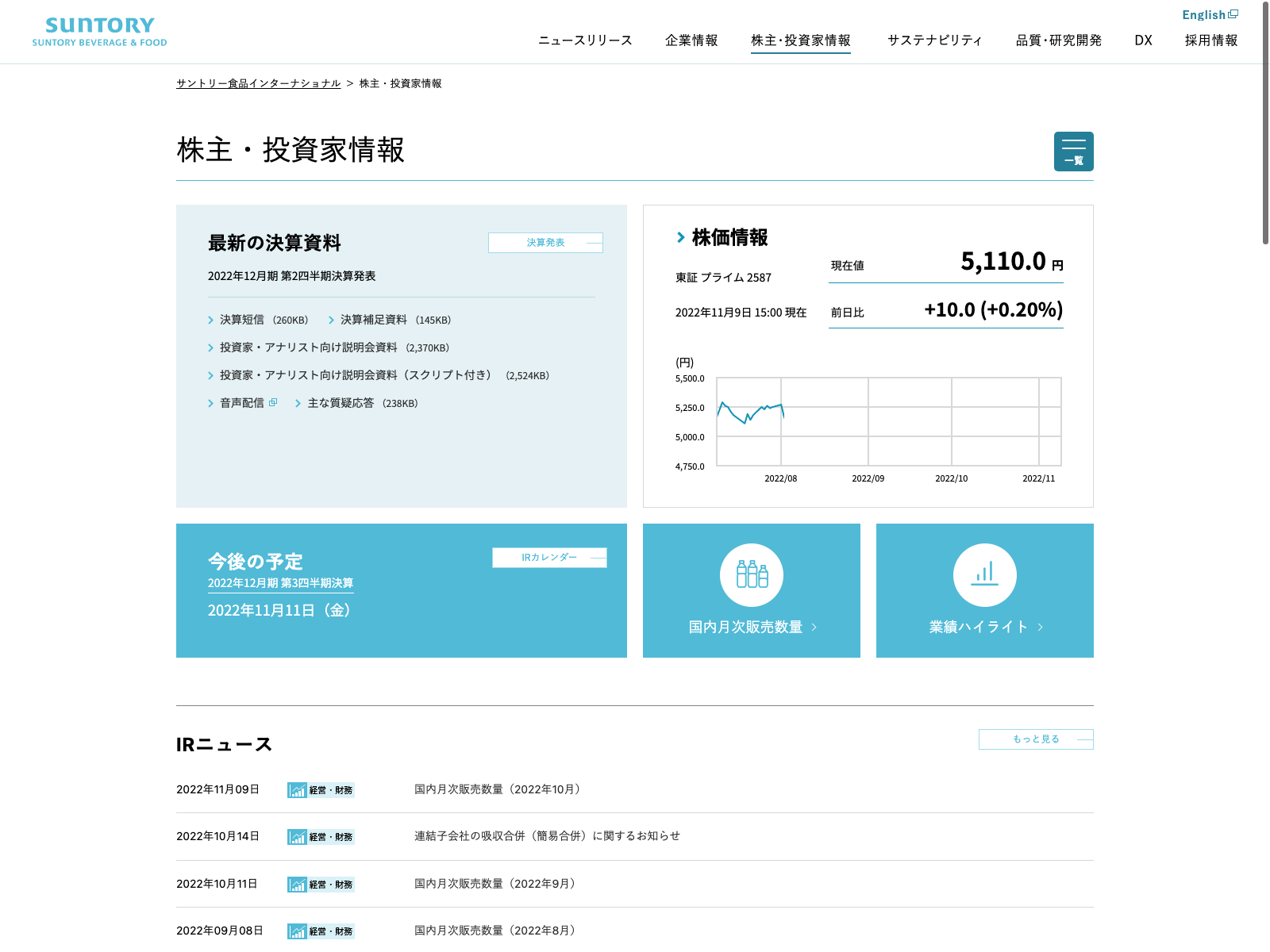Image resolution: width=1270 pixels, height=952 pixels.
Task: Open the 一覧 hamburger menu button
Action: tap(1073, 152)
